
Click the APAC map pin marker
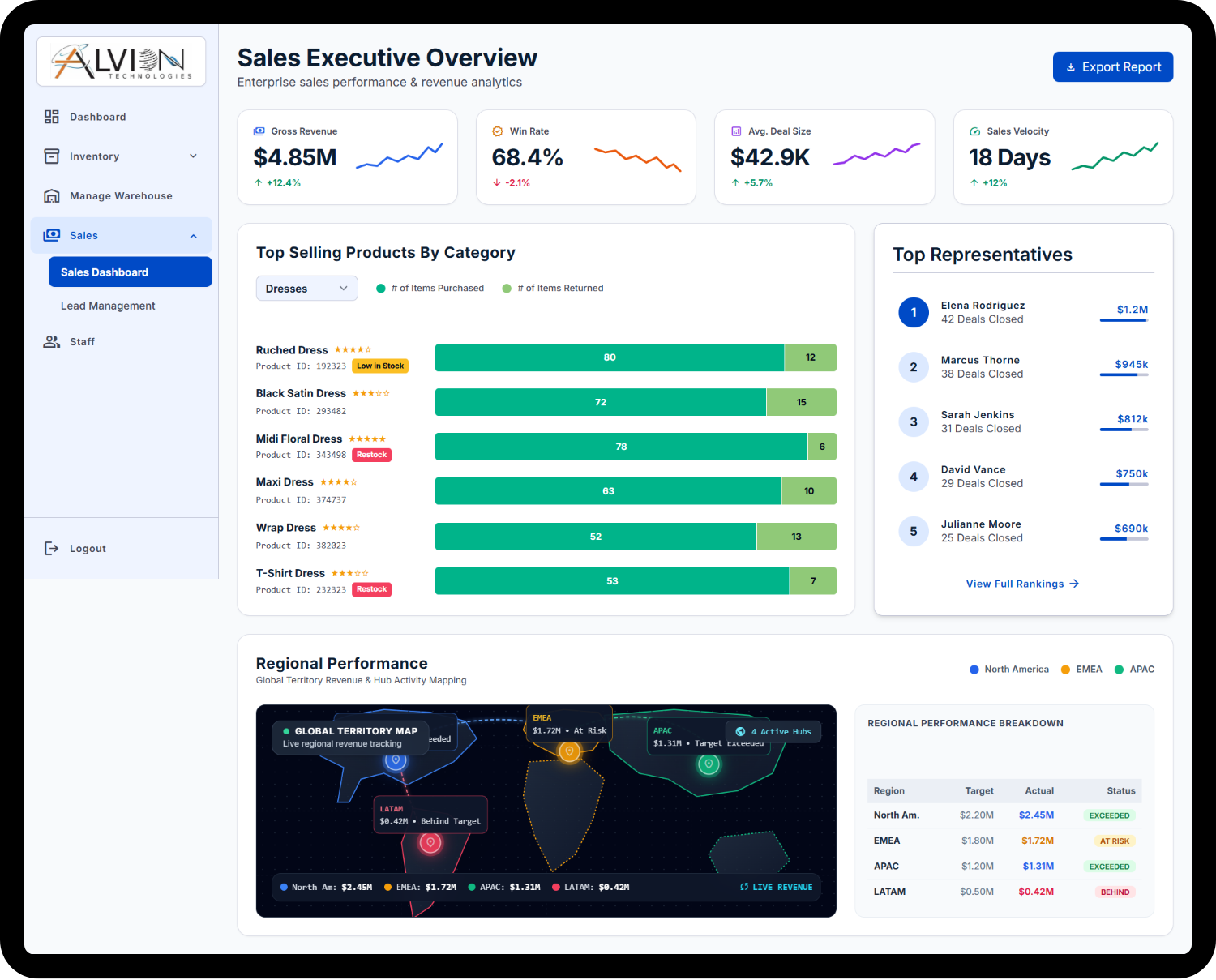[x=709, y=764]
